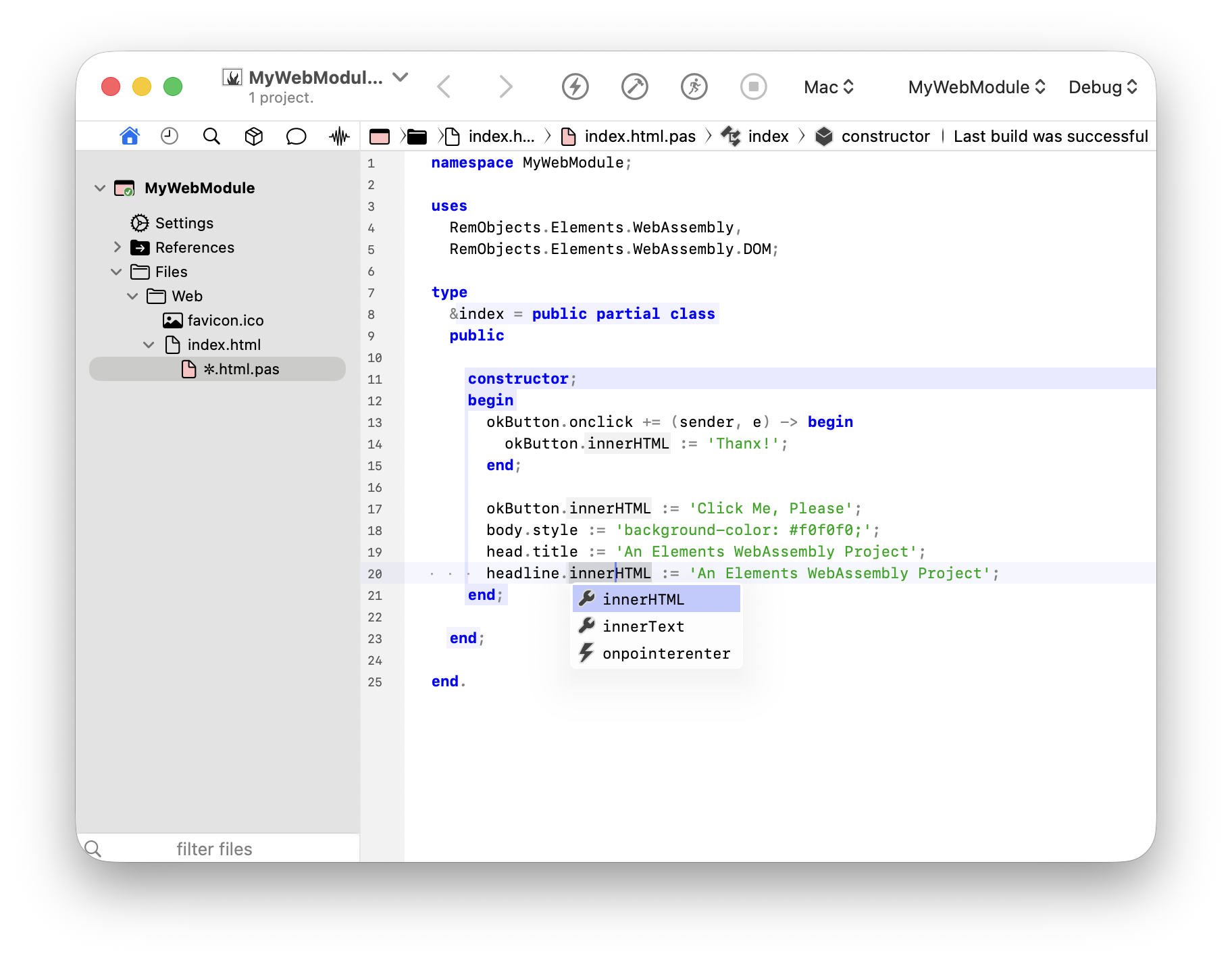Open the Debug (waveform) sidebar tab

(339, 136)
